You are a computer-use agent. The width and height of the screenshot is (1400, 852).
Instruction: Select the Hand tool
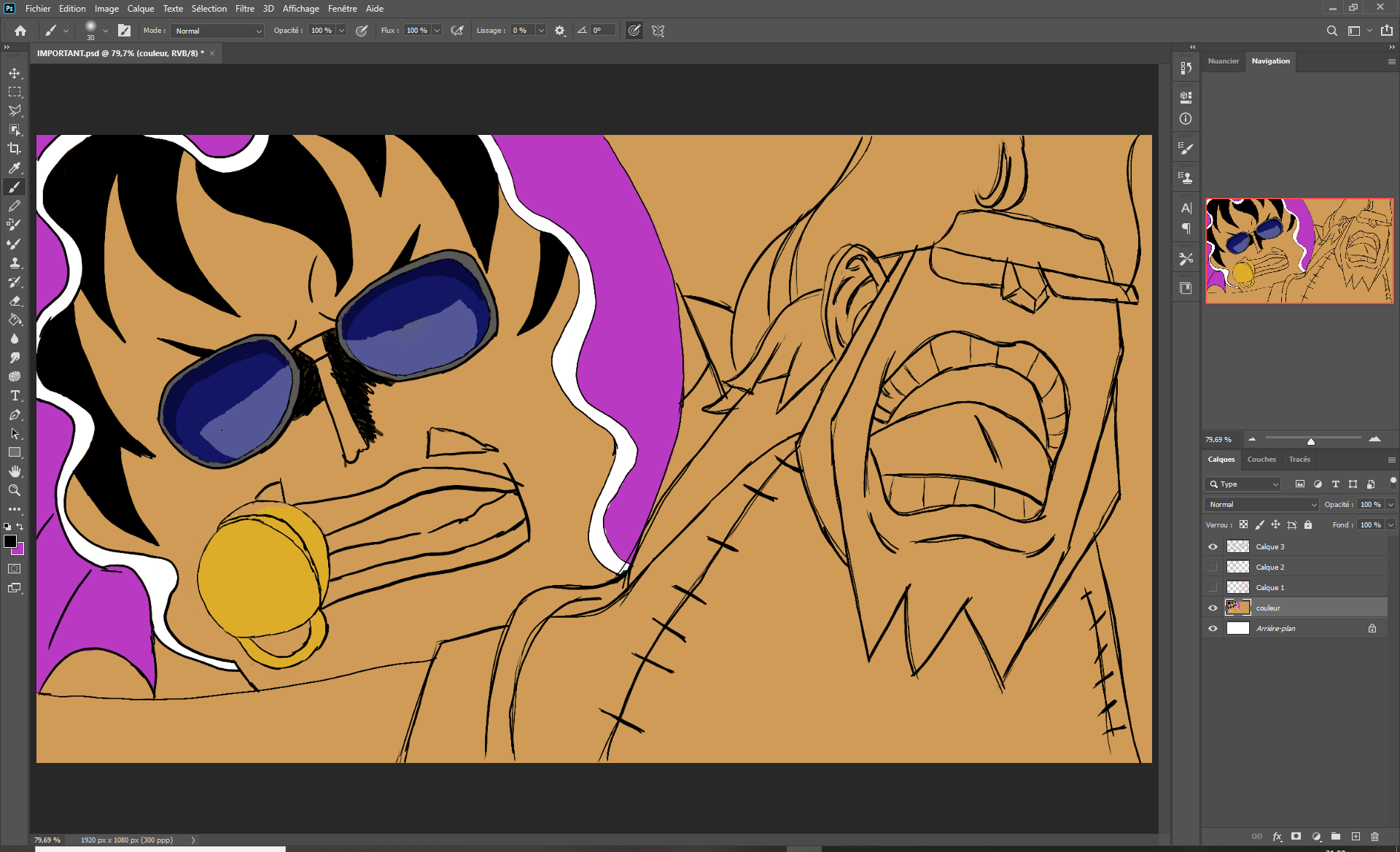click(x=15, y=471)
